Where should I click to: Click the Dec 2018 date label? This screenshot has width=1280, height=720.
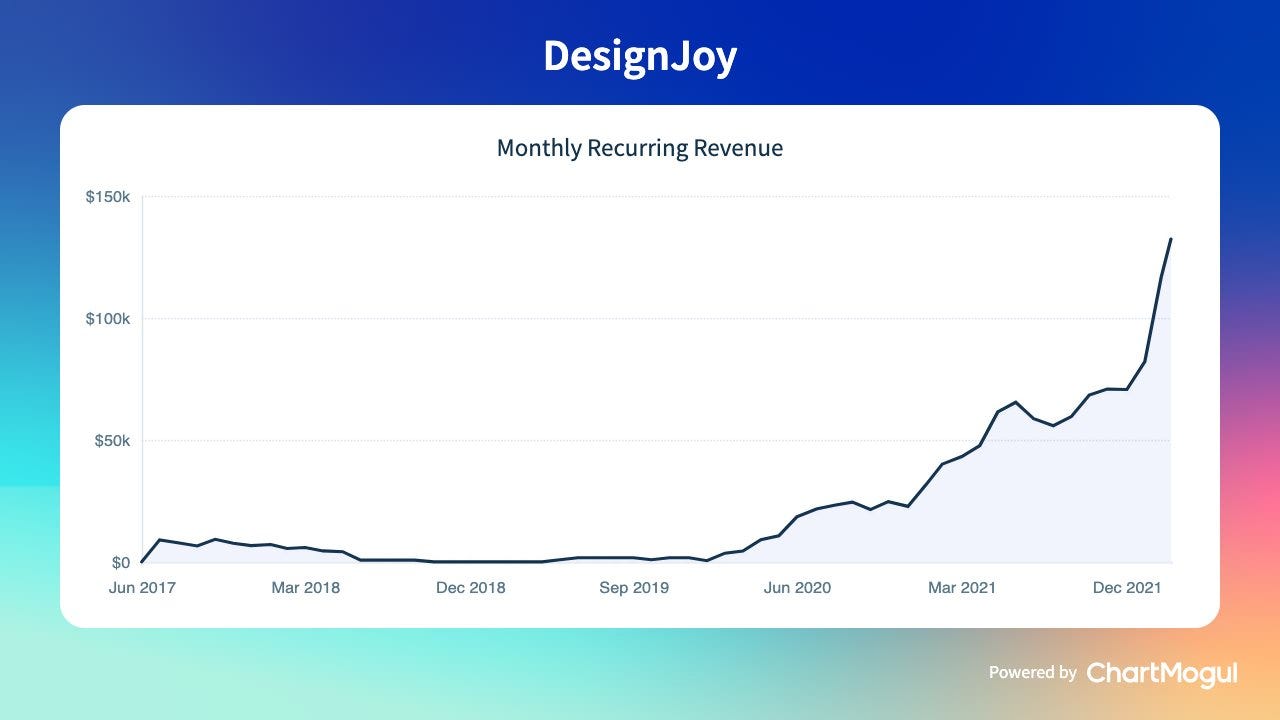pos(471,588)
